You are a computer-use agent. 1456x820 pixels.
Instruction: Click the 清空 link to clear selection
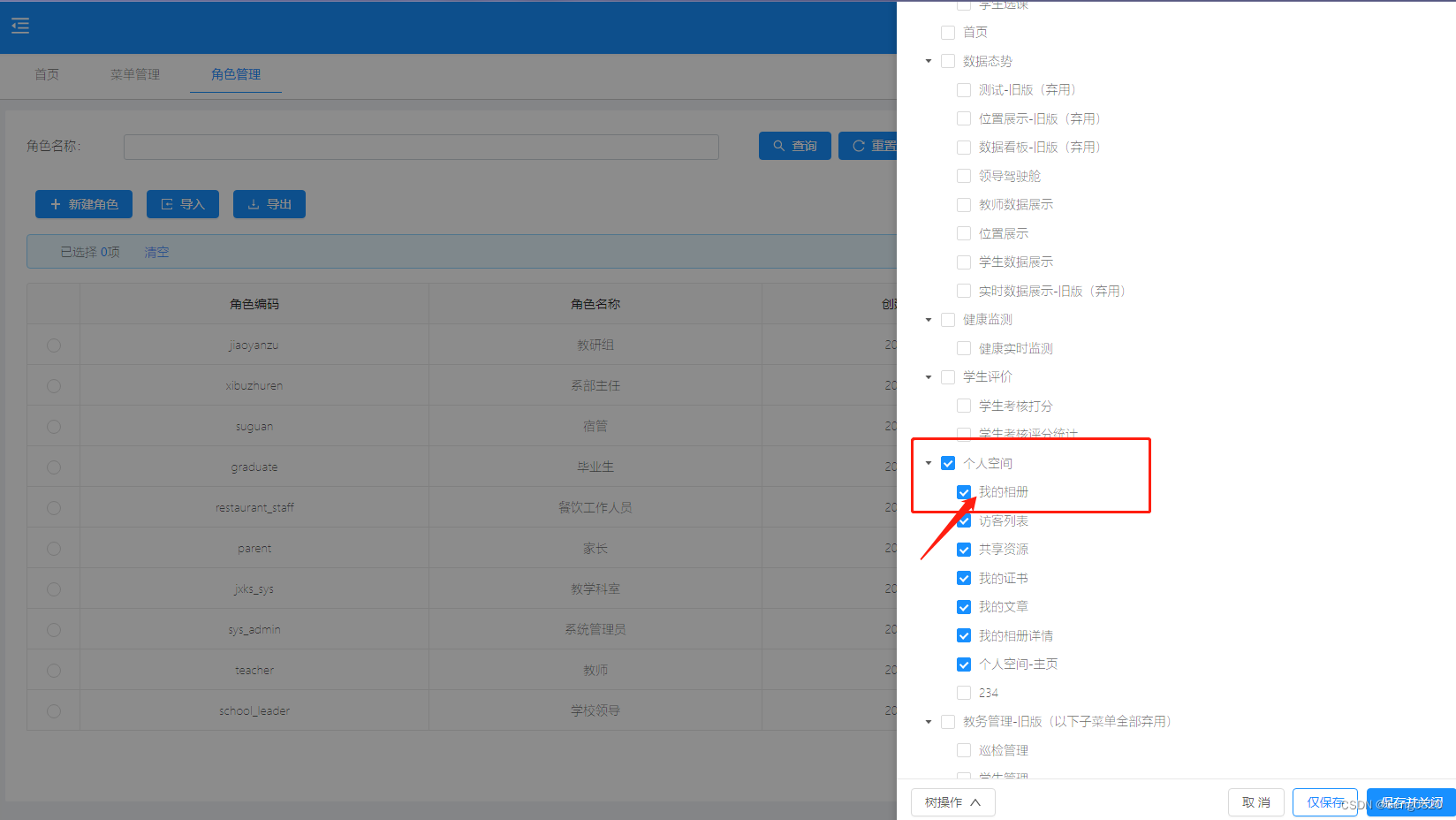click(156, 252)
